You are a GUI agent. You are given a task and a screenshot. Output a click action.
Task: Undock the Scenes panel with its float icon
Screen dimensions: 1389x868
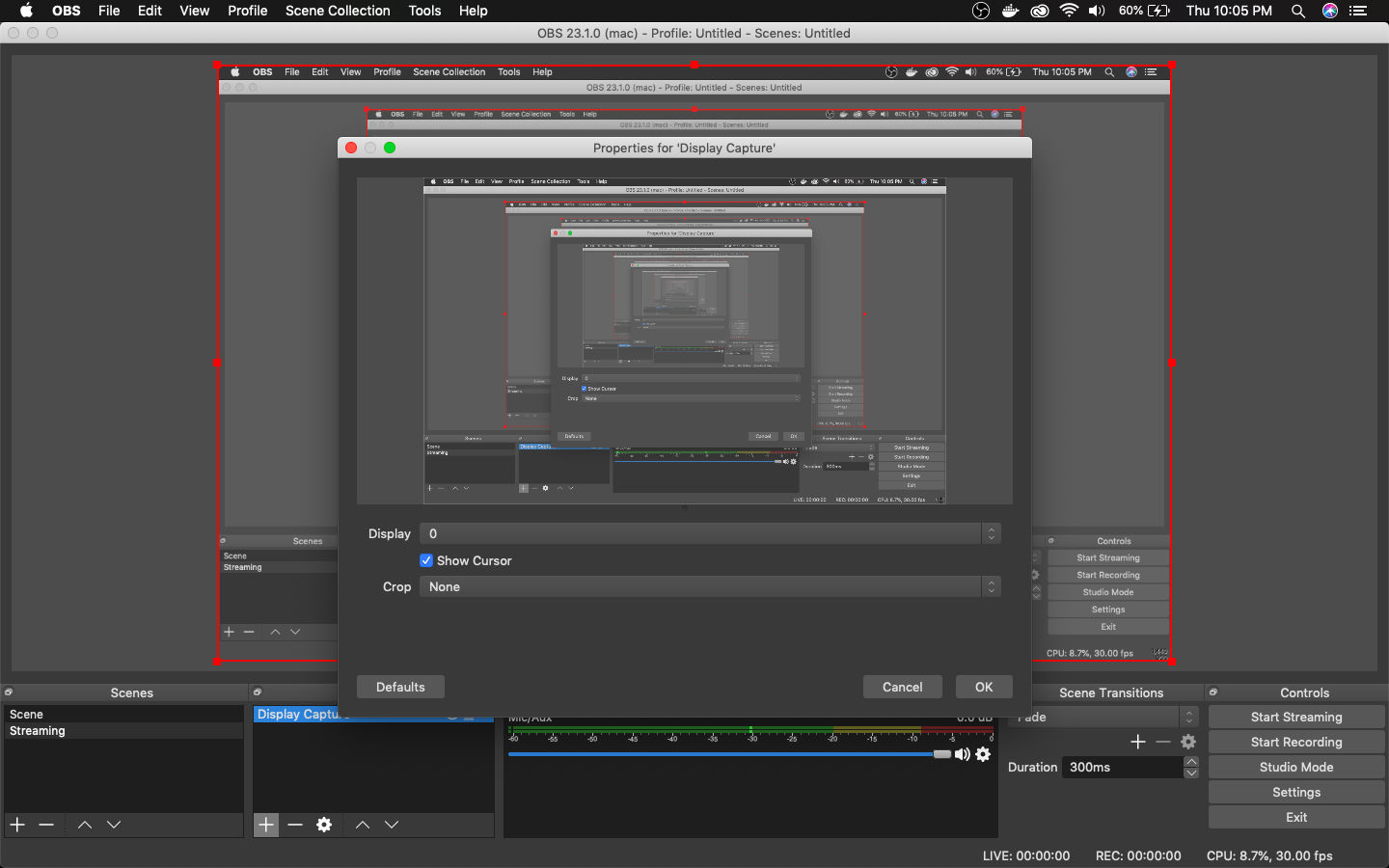point(9,692)
